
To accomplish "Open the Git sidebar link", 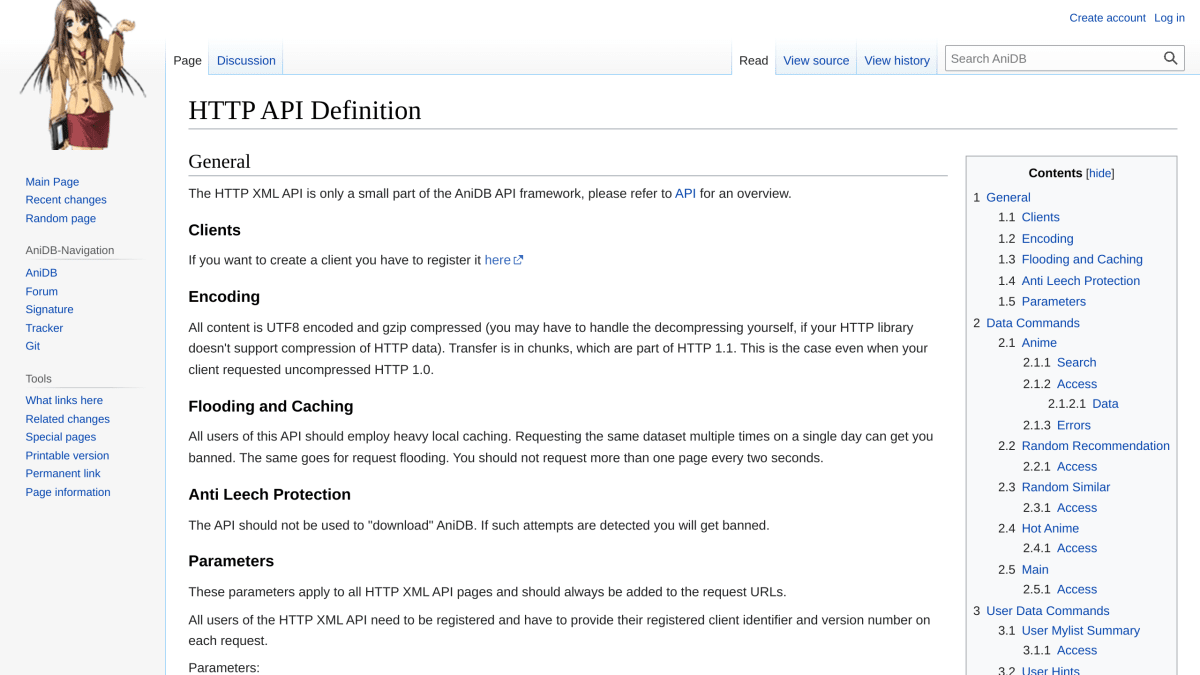I will pos(33,346).
